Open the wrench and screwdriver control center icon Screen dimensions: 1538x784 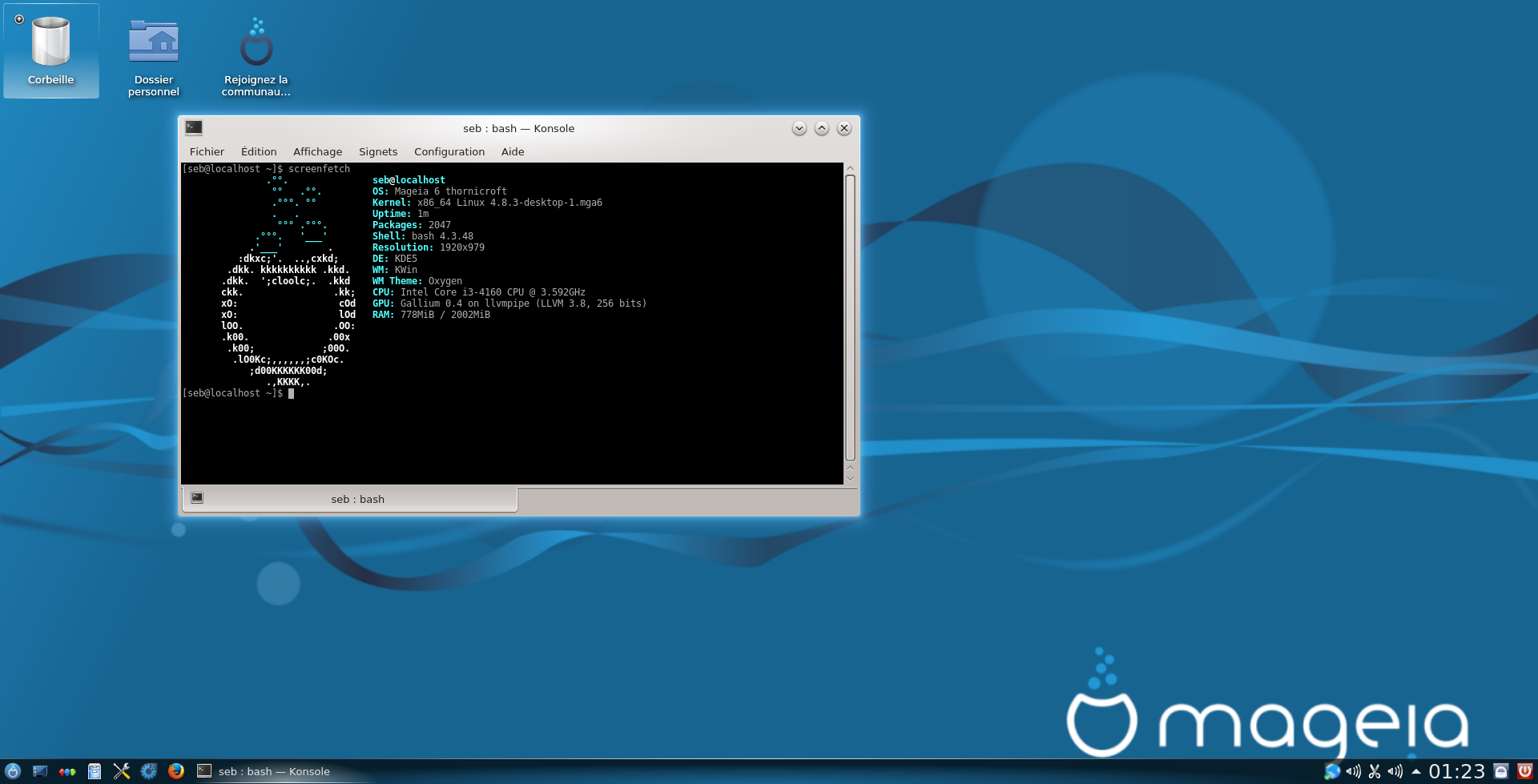coord(122,771)
